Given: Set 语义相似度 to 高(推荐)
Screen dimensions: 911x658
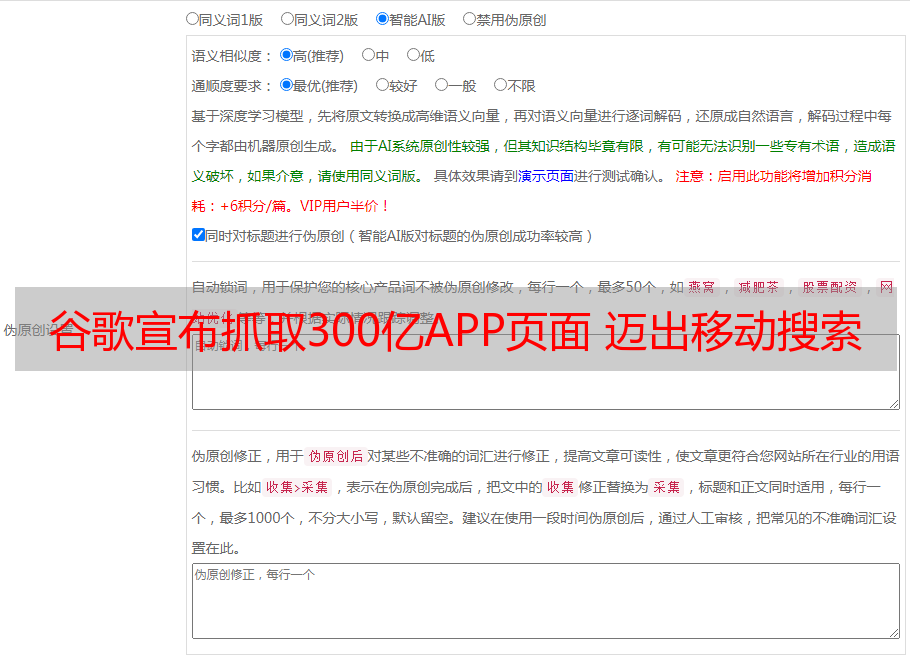Looking at the screenshot, I should pos(286,56).
